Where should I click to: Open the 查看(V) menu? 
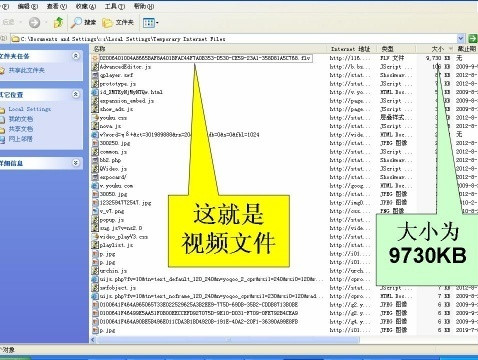point(57,6)
